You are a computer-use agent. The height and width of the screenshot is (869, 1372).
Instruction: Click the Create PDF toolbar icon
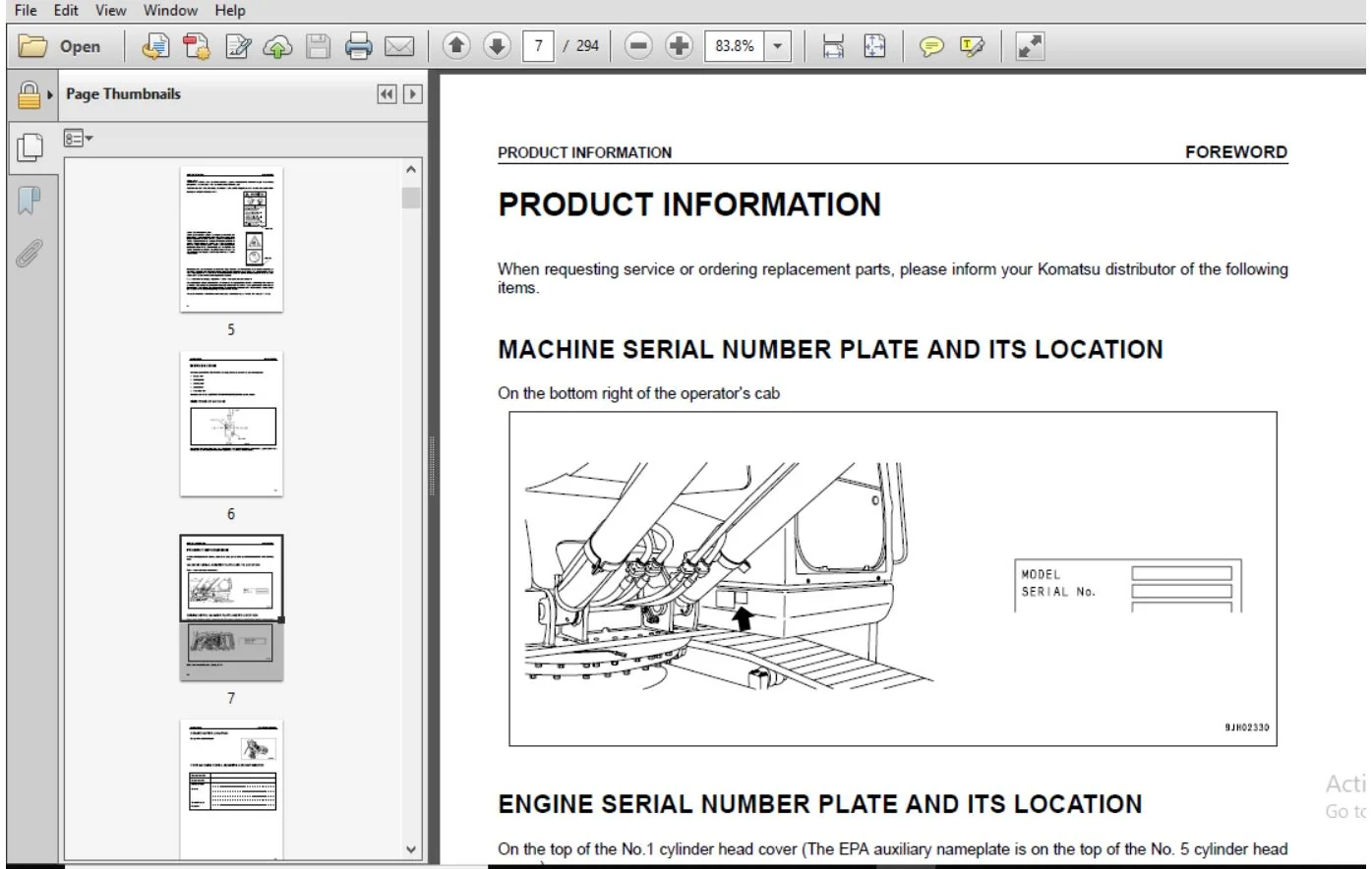tap(155, 46)
